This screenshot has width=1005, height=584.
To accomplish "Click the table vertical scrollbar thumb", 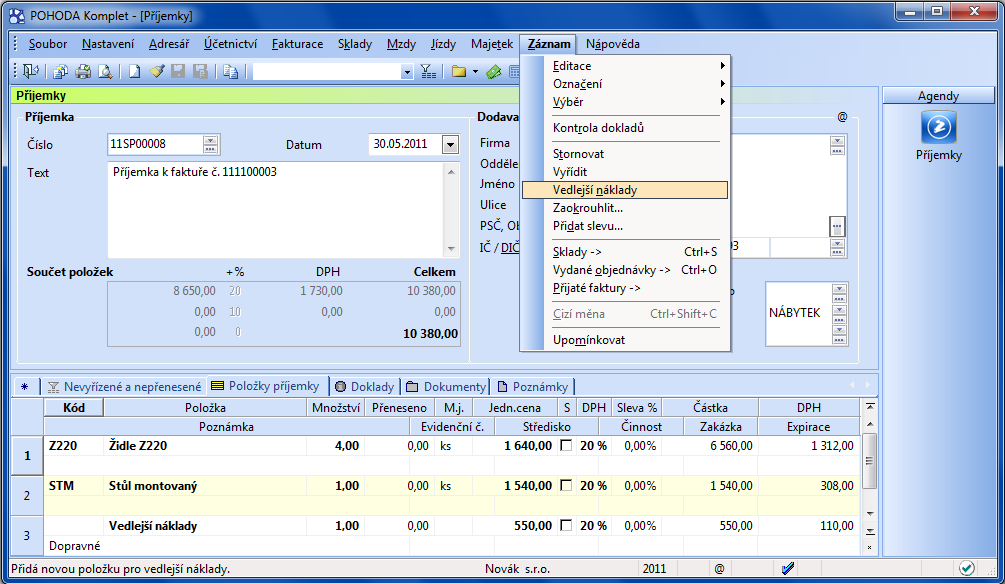I will tap(869, 460).
